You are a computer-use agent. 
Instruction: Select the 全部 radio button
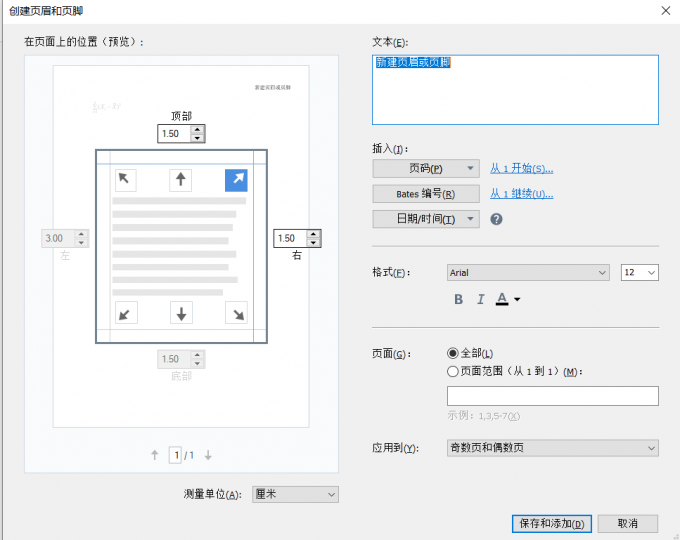click(x=452, y=353)
